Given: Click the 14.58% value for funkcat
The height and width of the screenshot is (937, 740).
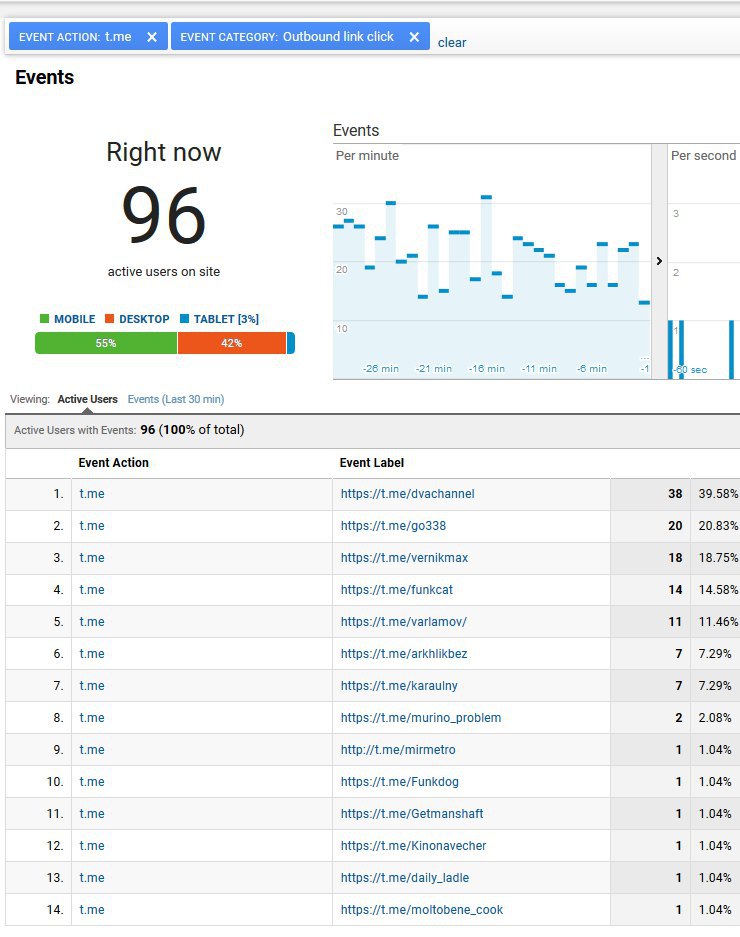Looking at the screenshot, I should (718, 590).
